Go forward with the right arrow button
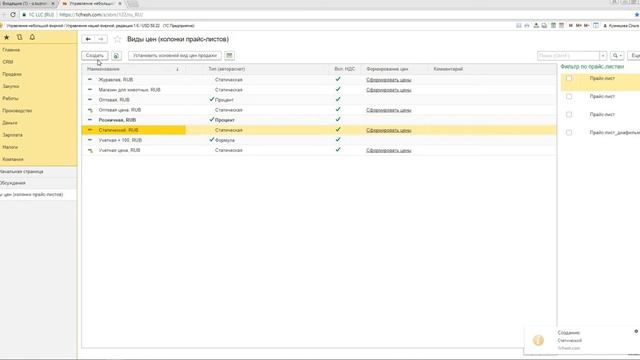Image resolution: width=640 pixels, height=360 pixels. (x=101, y=39)
